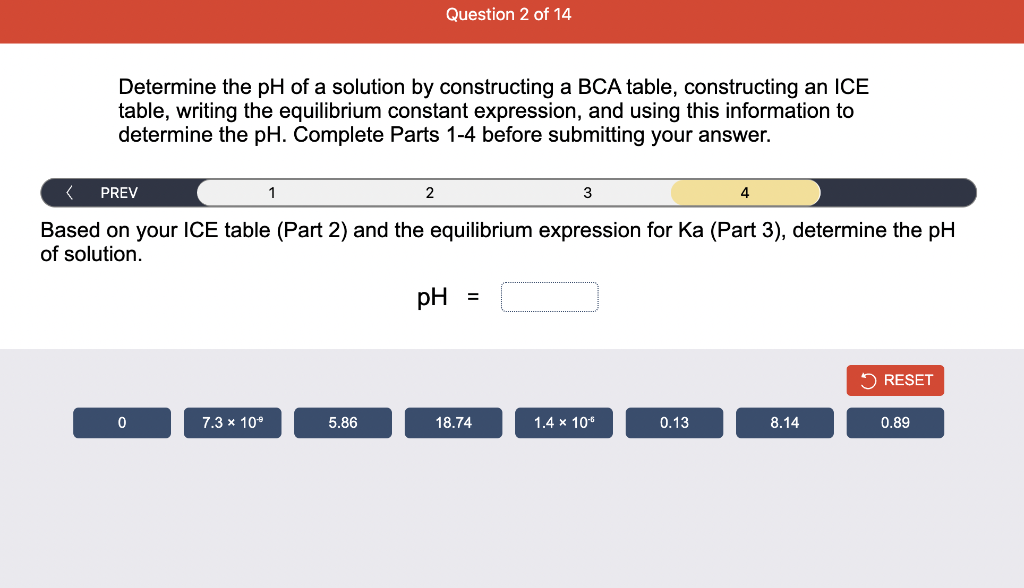Select the 5.86 answer option
1024x588 pixels.
[x=342, y=422]
